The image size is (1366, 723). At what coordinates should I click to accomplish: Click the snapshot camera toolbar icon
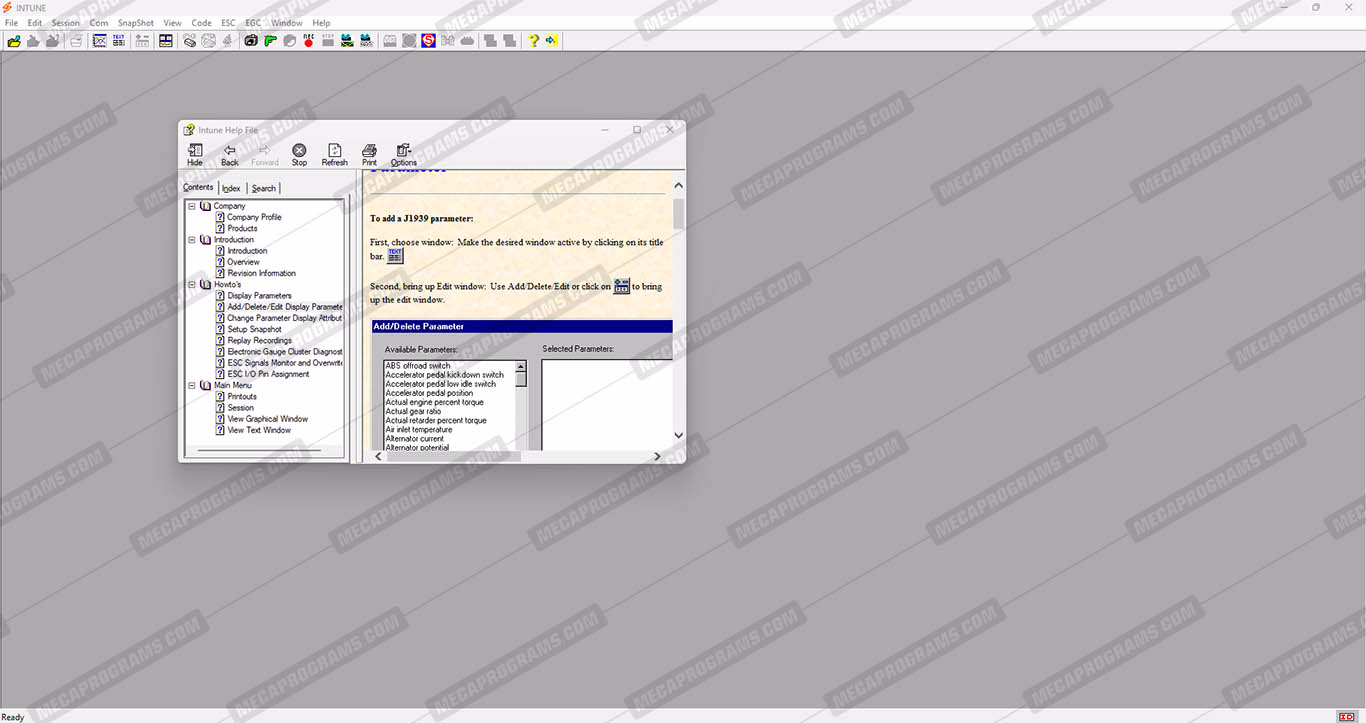point(250,41)
